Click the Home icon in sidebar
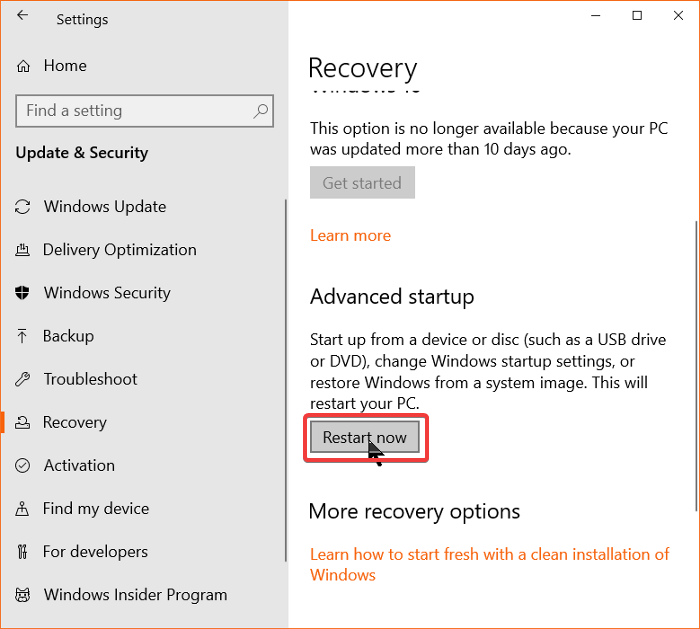Image resolution: width=700 pixels, height=629 pixels. pyautogui.click(x=24, y=66)
